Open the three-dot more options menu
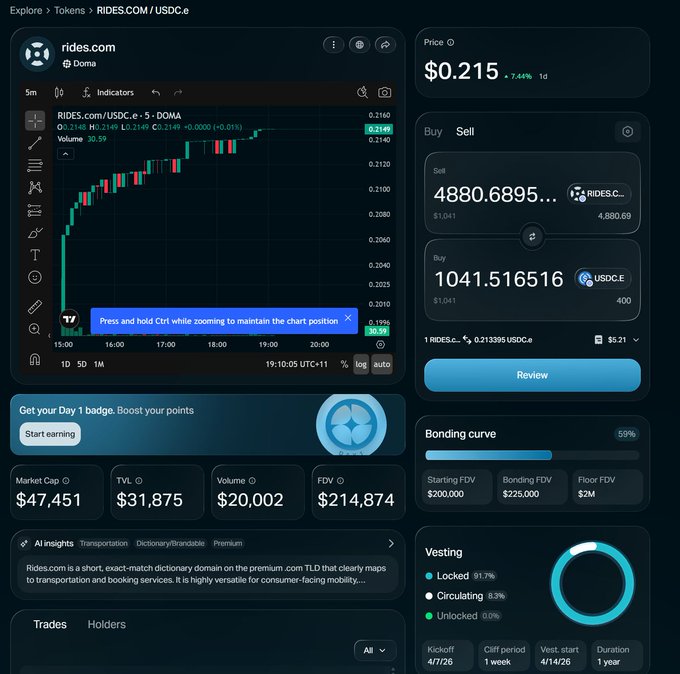Screen dimensions: 680x674 333,45
